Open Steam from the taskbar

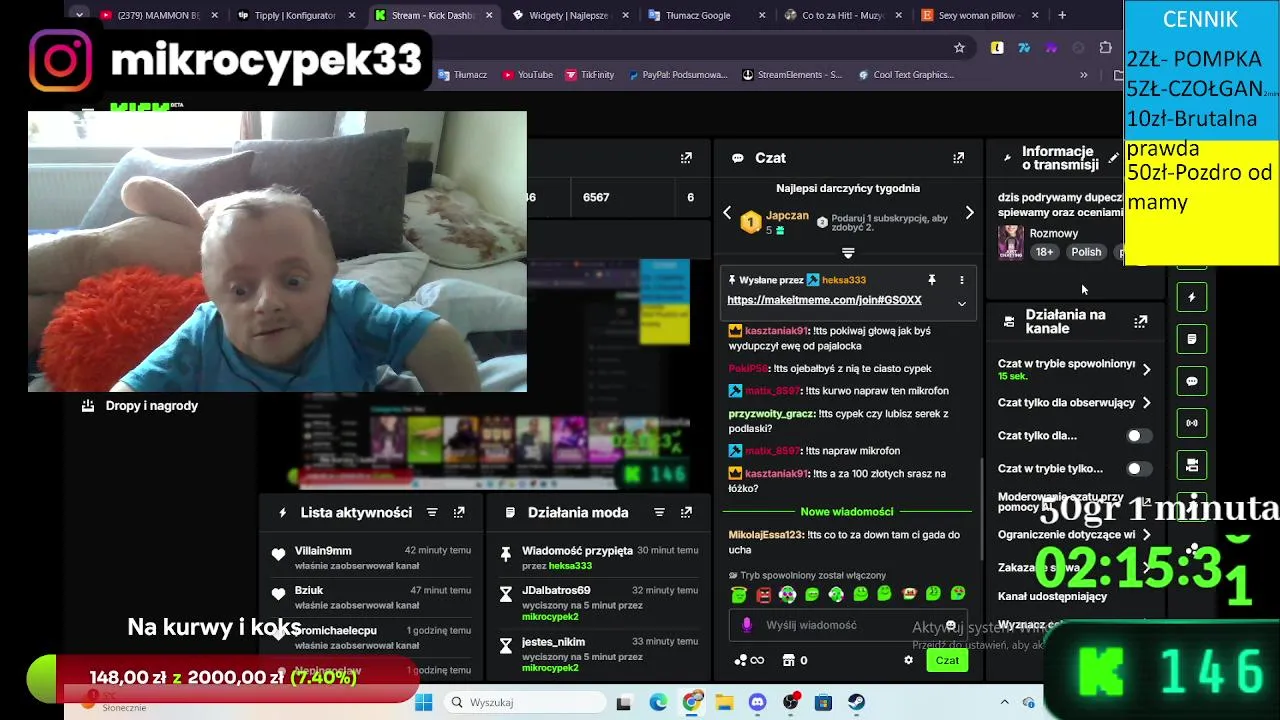[856, 702]
